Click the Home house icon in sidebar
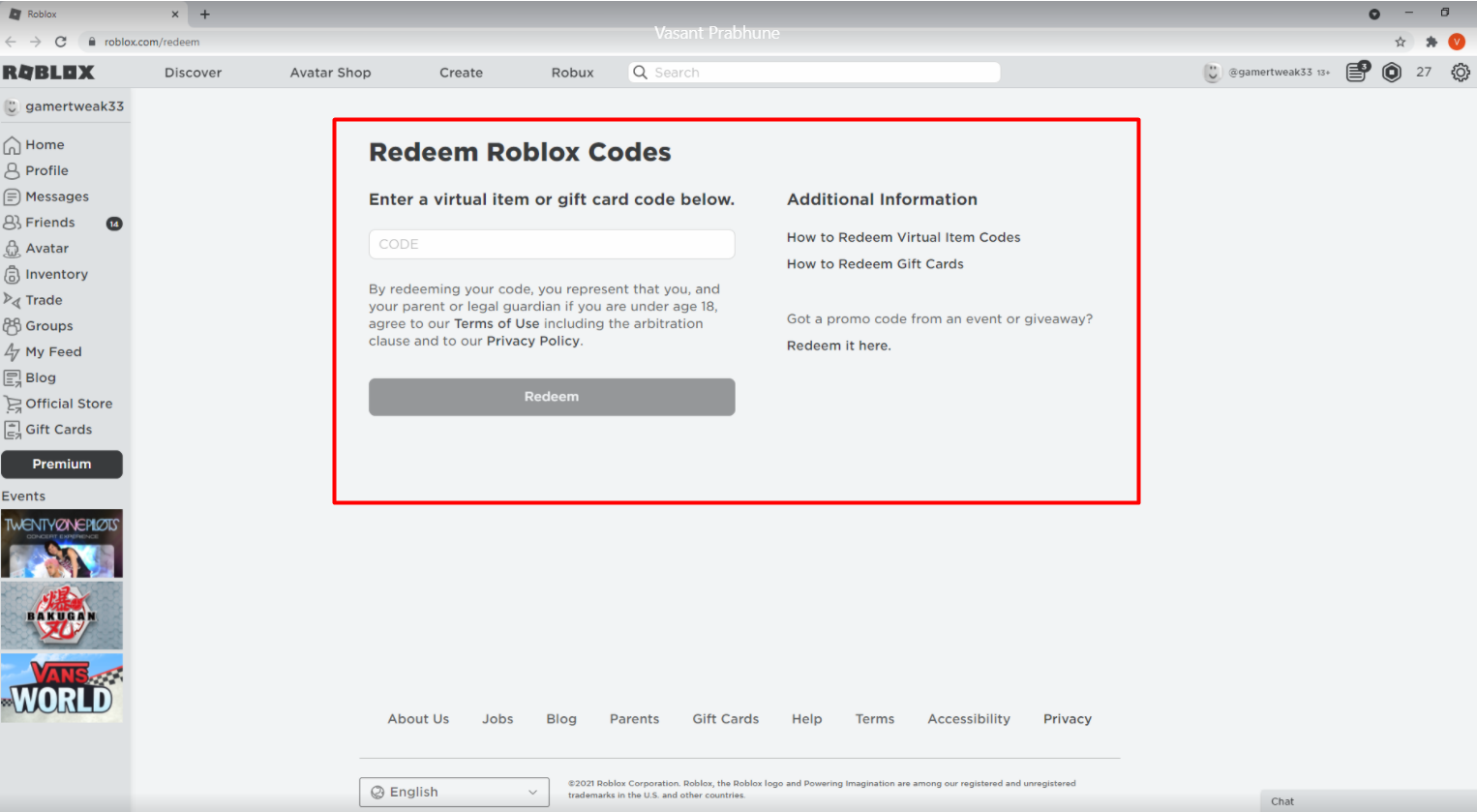The image size is (1477, 812). click(12, 145)
